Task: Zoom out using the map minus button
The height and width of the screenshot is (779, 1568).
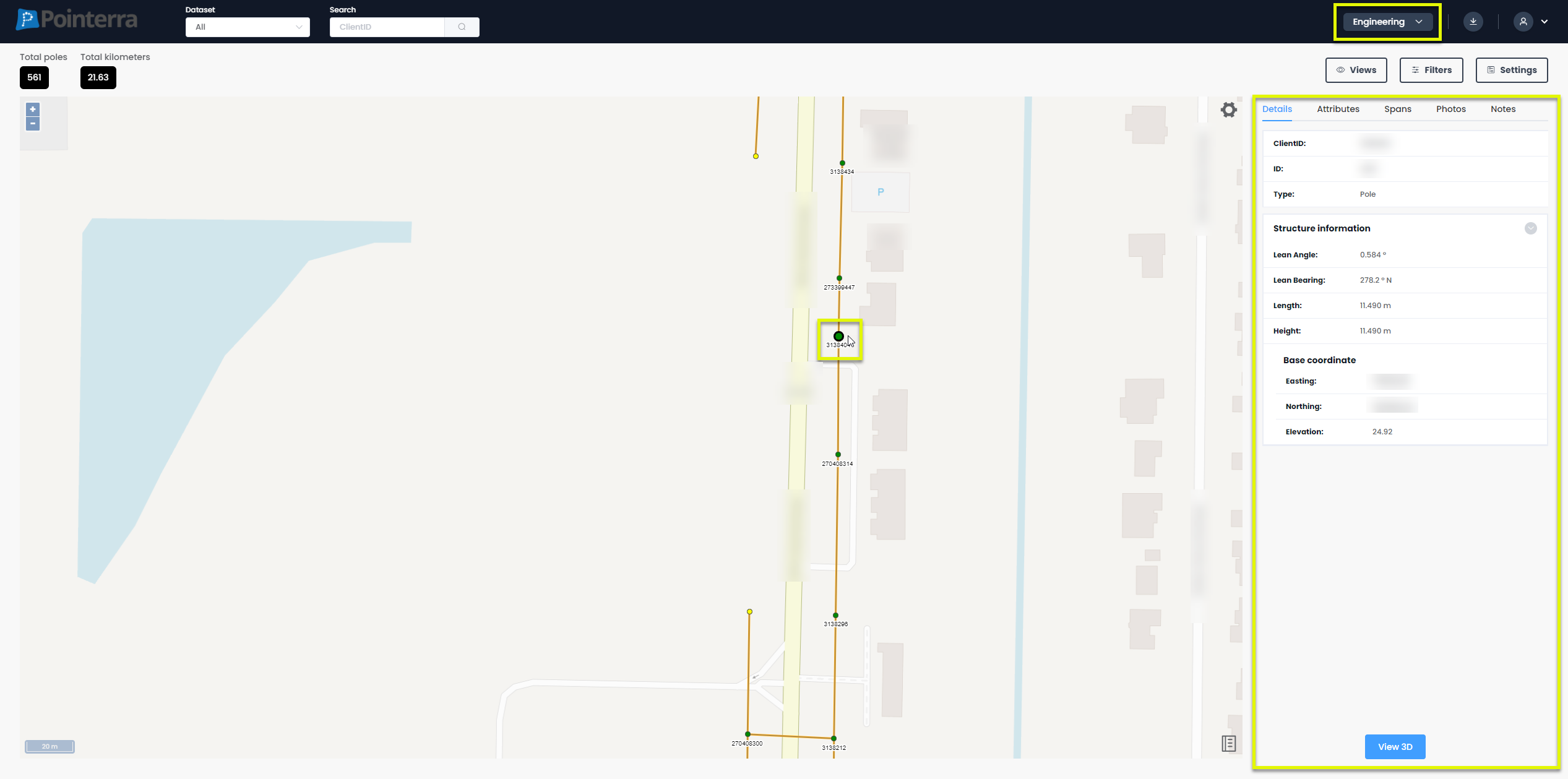Action: pos(33,124)
